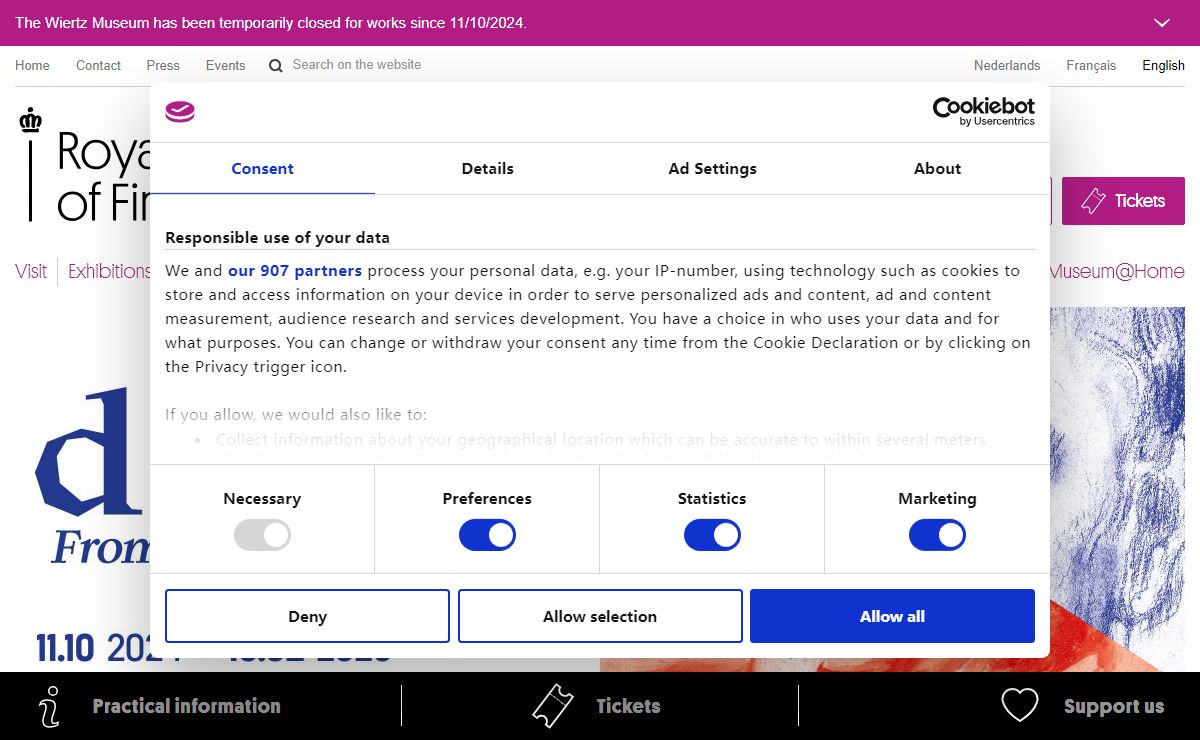Click the blue and red artwork thumbnail
The width and height of the screenshot is (1200, 740).
pyautogui.click(x=1118, y=489)
